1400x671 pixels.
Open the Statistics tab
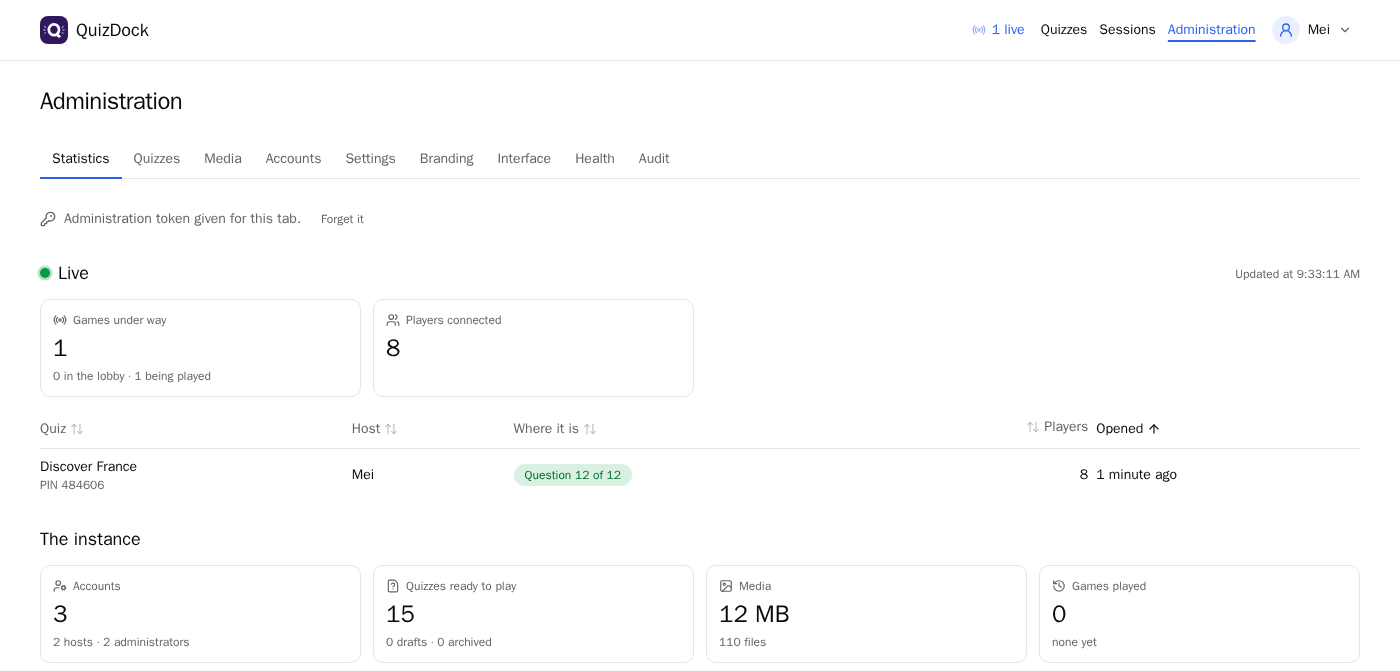coord(81,159)
